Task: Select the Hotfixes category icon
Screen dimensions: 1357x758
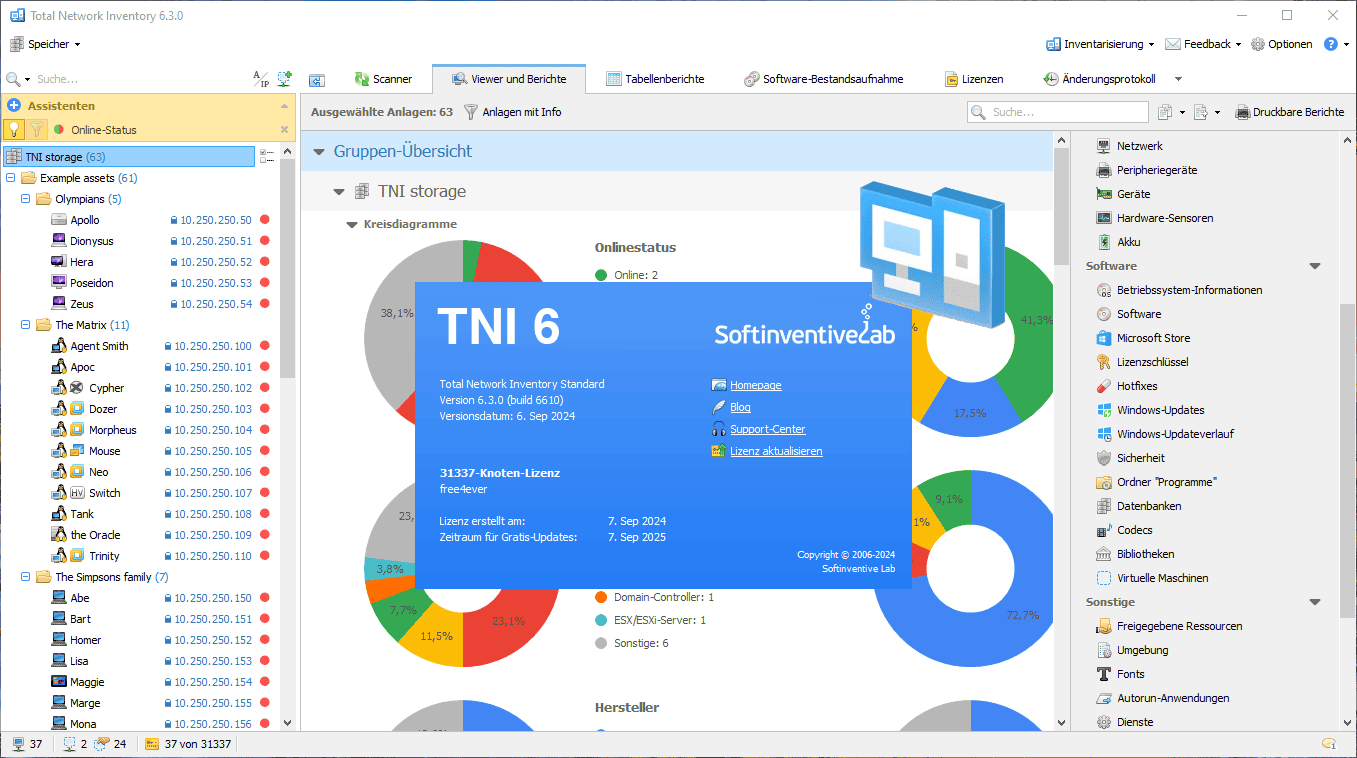Action: tap(1104, 386)
